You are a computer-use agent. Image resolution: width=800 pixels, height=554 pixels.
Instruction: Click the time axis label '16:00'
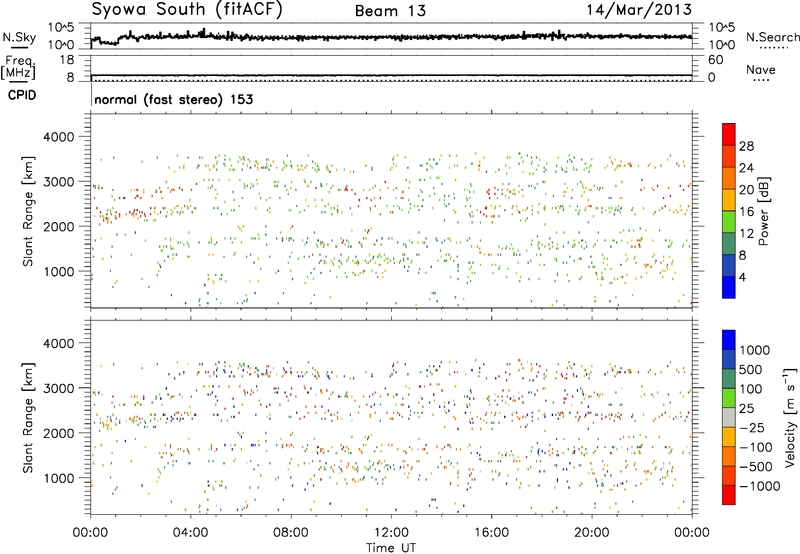(x=491, y=532)
